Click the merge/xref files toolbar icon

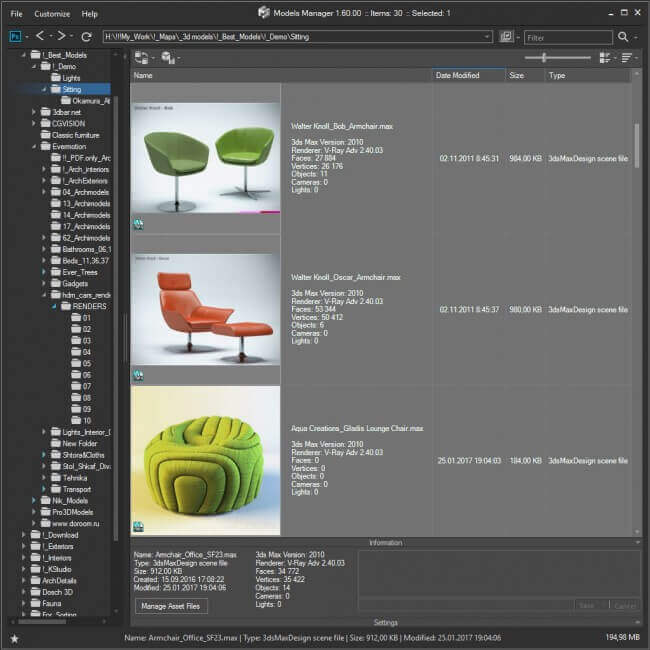point(142,57)
